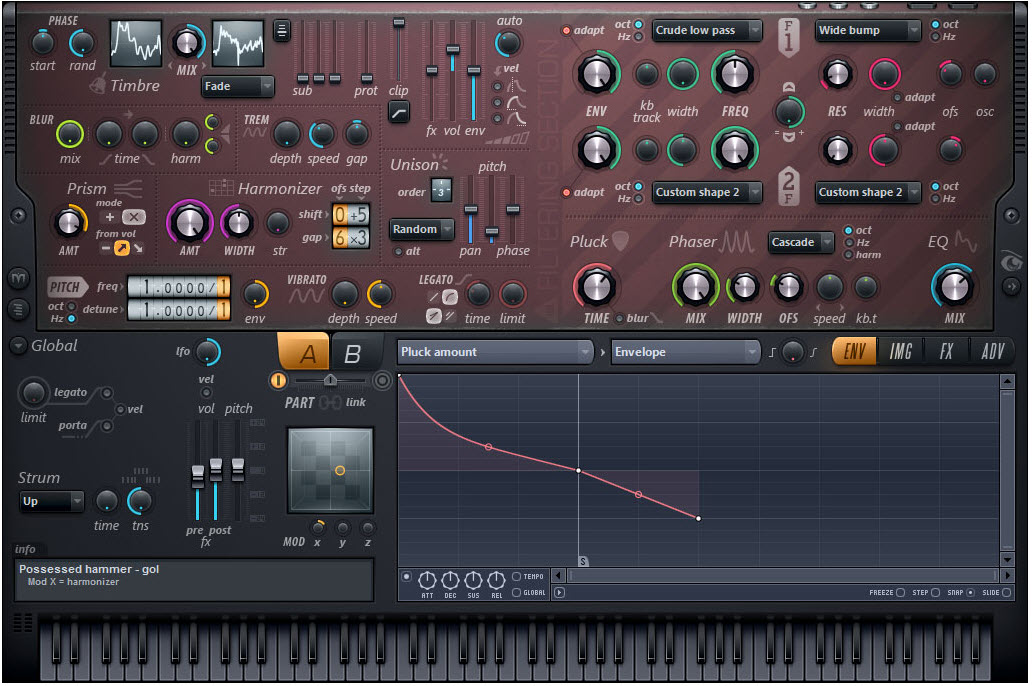Viewport: 1032px width, 686px height.
Task: Enable the envelope TEMPO checkbox
Action: pyautogui.click(x=516, y=577)
